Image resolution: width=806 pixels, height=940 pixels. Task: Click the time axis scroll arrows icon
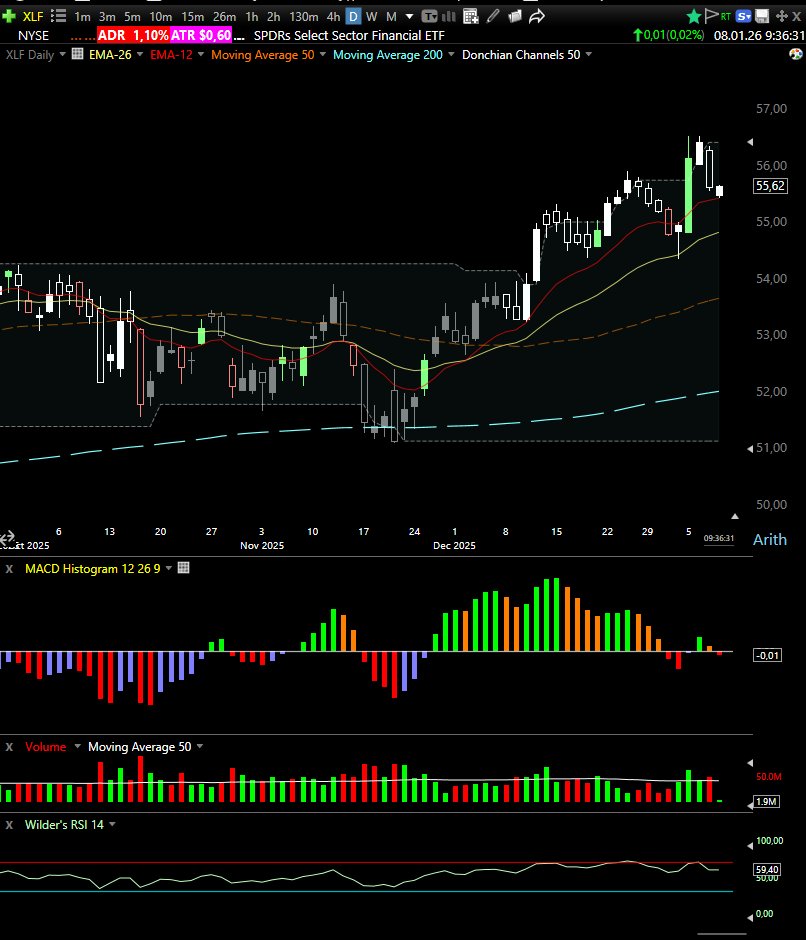point(7,537)
